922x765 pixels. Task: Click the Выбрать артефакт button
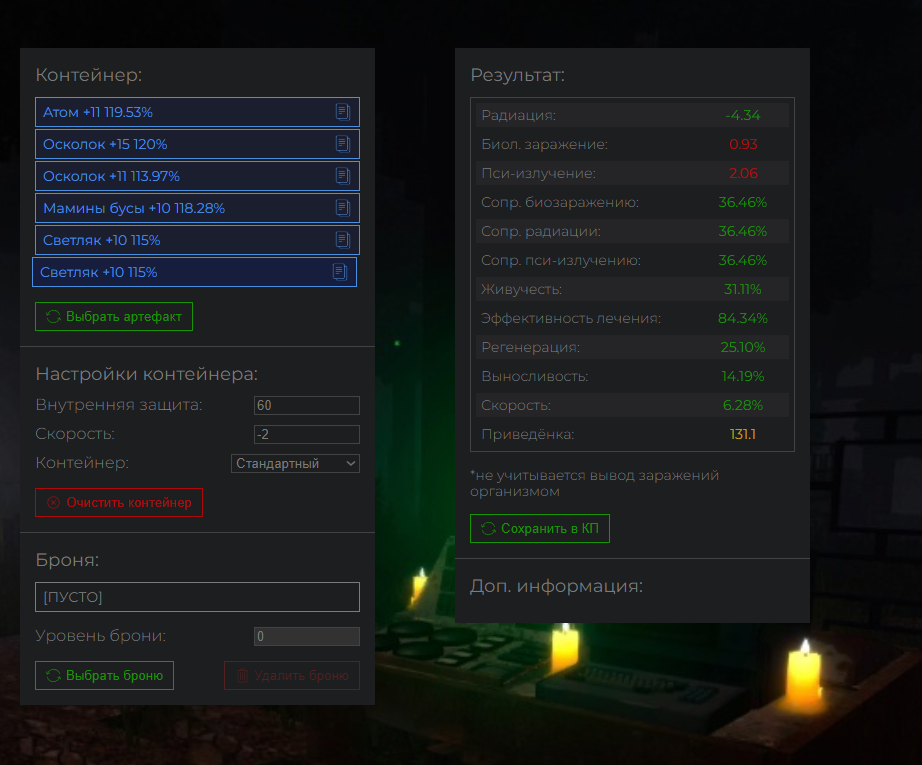click(114, 316)
